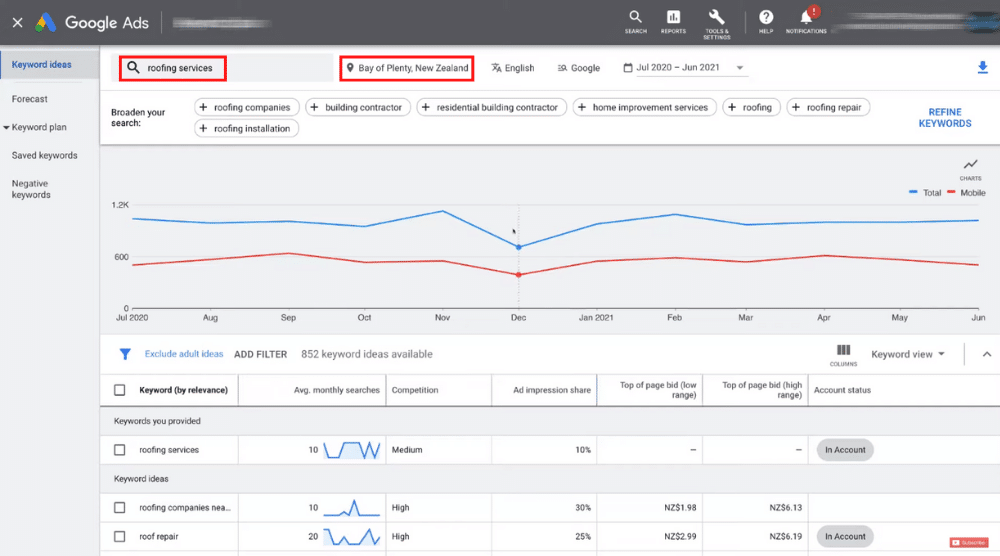This screenshot has width=1000, height=556.
Task: Open the date range dropdown arrow
Action: click(740, 68)
